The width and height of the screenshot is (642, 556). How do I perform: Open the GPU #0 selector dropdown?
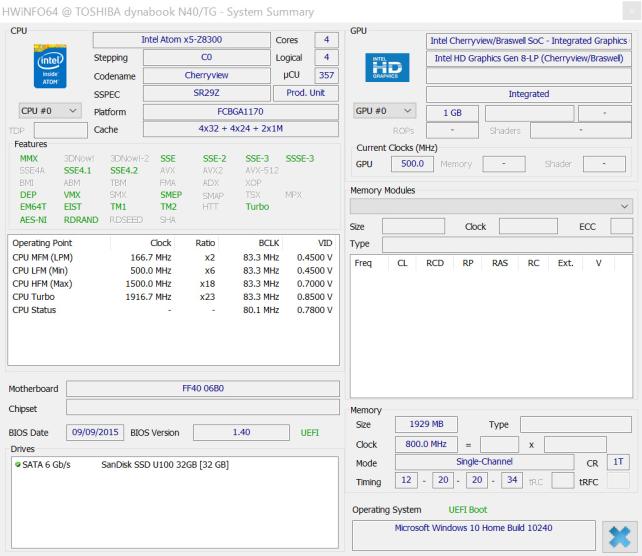[x=384, y=111]
